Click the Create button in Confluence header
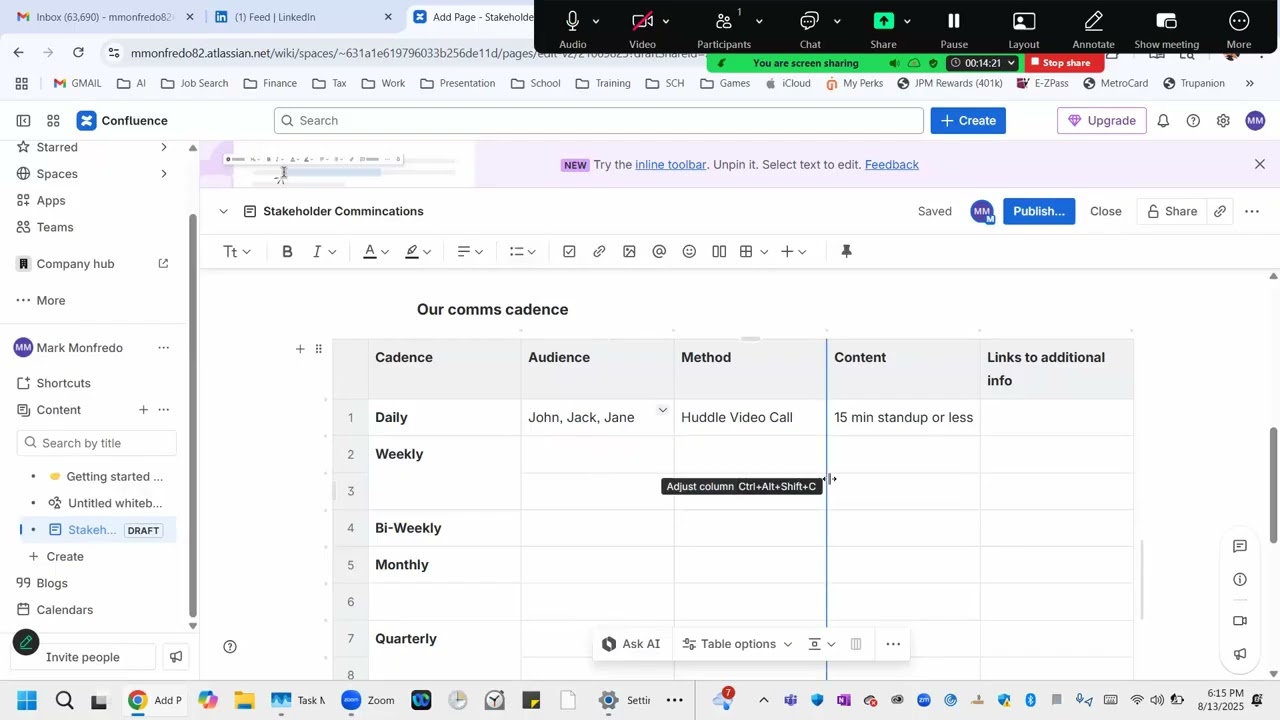 (x=968, y=121)
